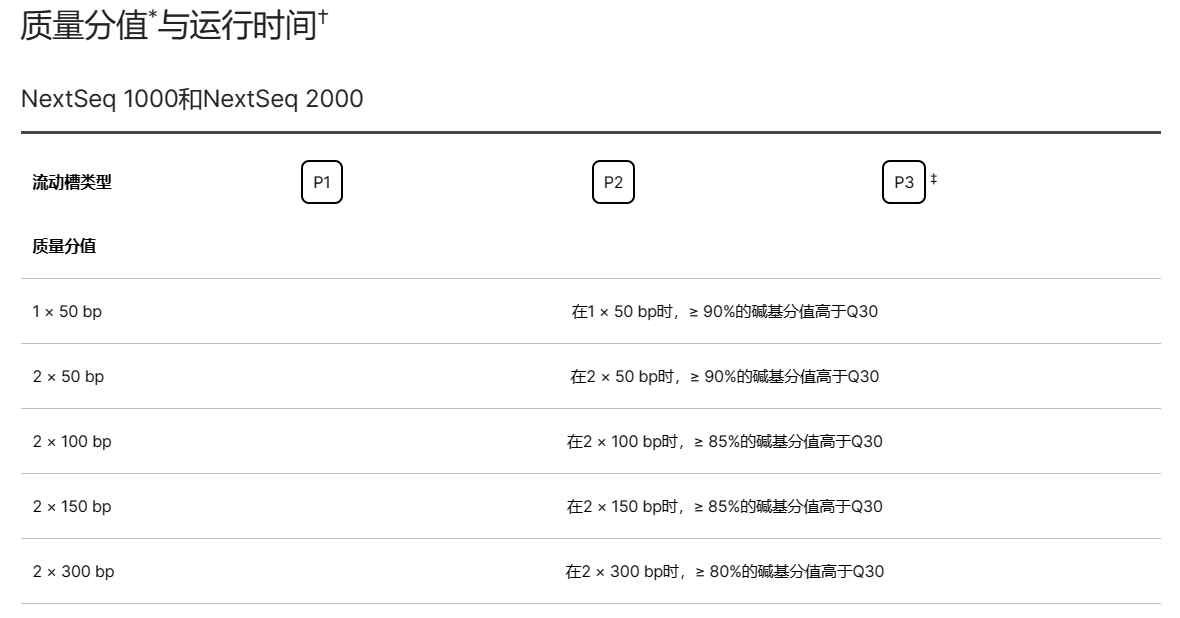
Task: Click the 质量分值 section row label
Action: 64,246
